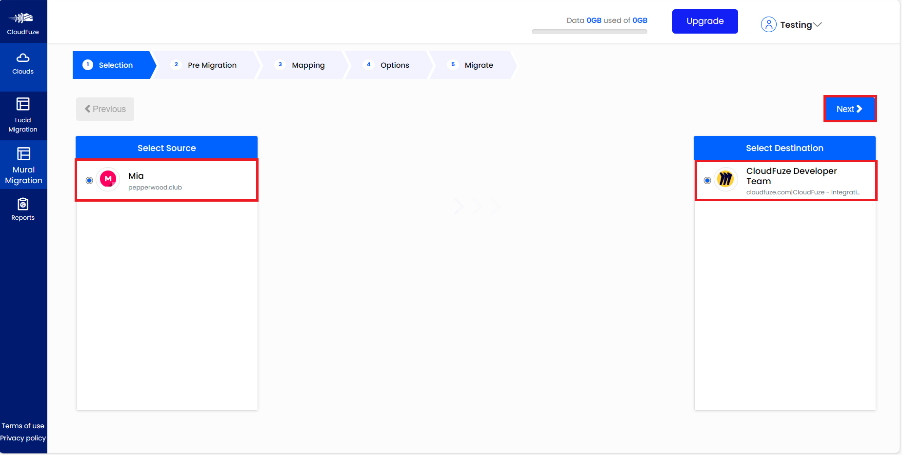Click the Next button
Screen dimensions: 902x455
tap(850, 109)
